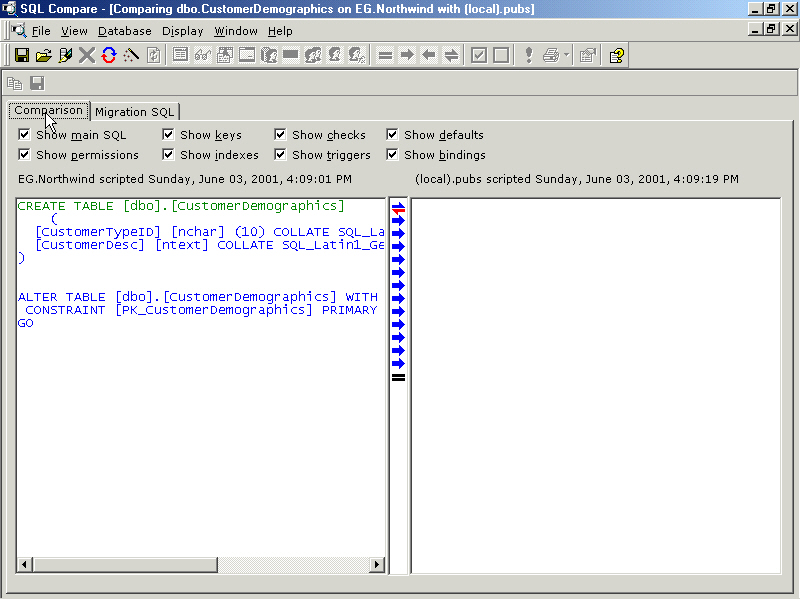Click the empty box deselect-all icon

(x=501, y=55)
